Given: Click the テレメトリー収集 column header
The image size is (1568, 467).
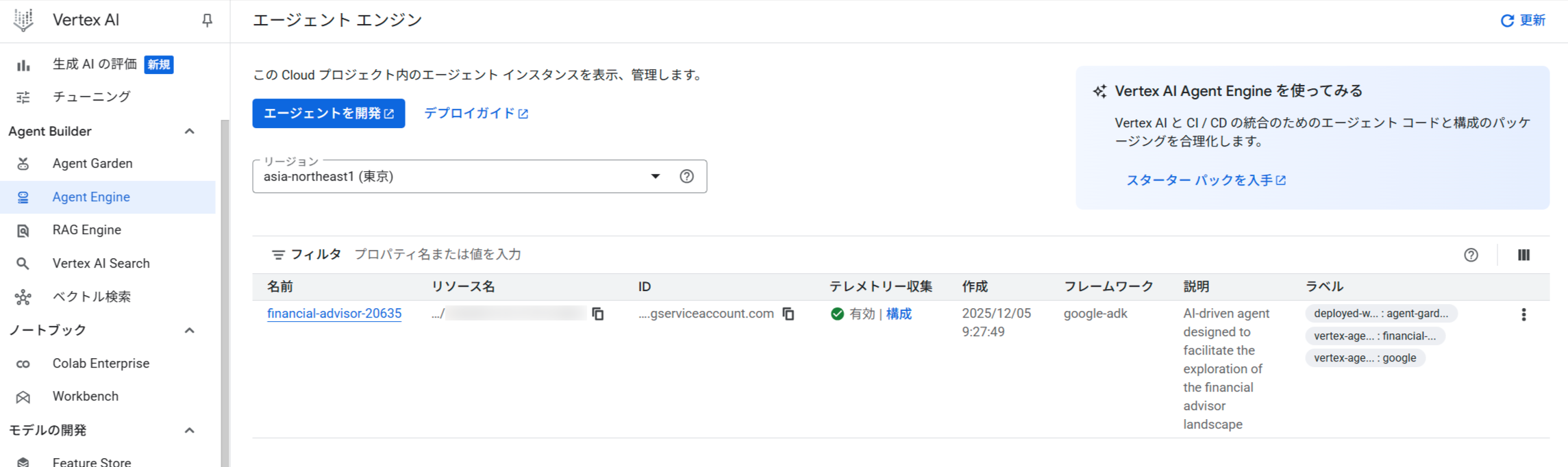Looking at the screenshot, I should click(x=881, y=287).
